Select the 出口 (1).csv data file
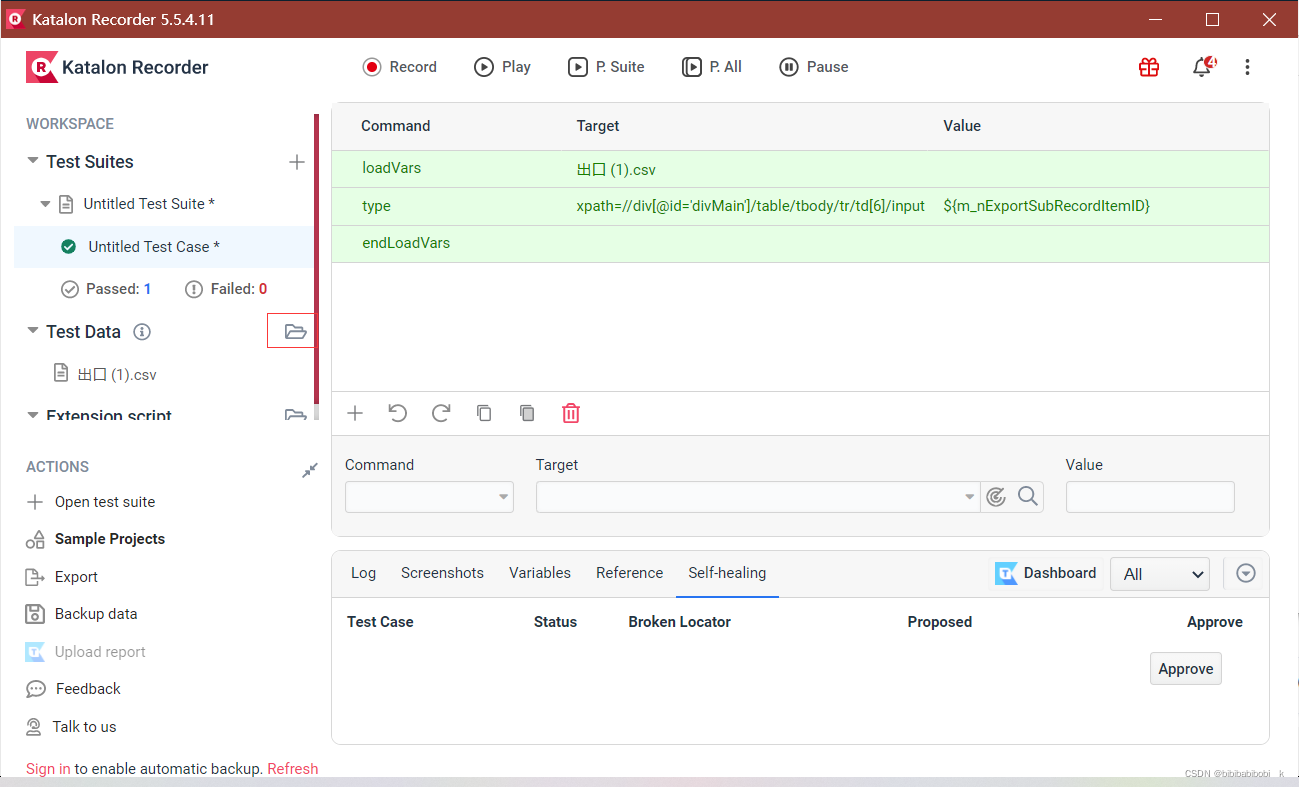Screen dimensions: 1299x787 click(117, 375)
